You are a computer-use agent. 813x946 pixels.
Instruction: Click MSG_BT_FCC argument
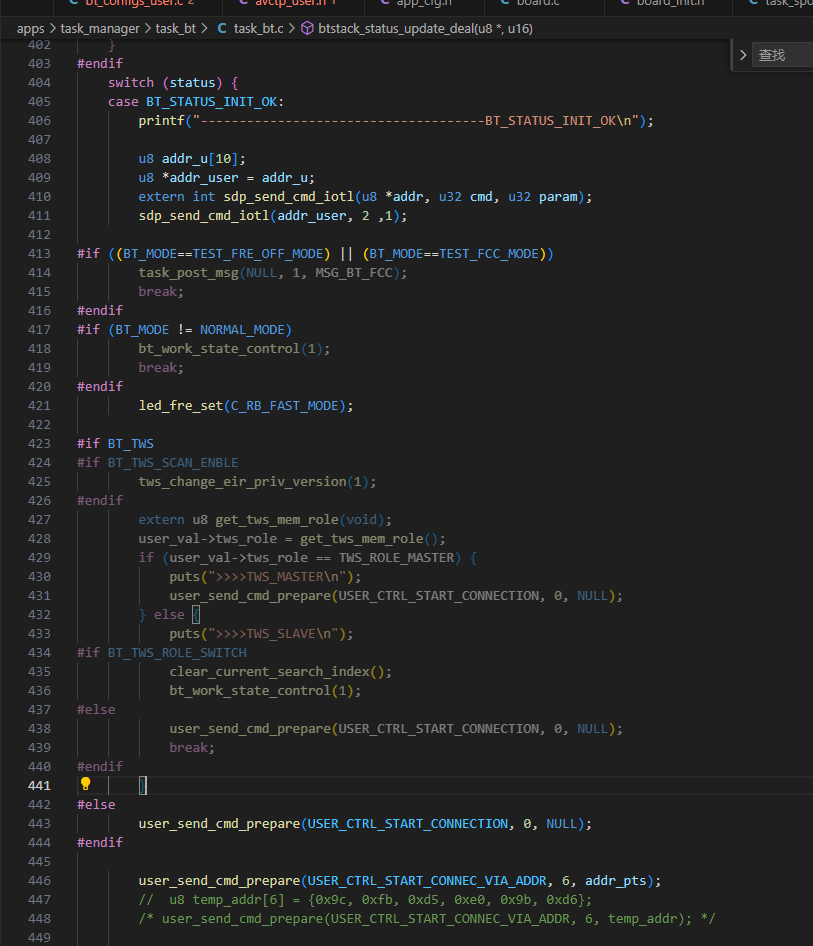tap(354, 273)
